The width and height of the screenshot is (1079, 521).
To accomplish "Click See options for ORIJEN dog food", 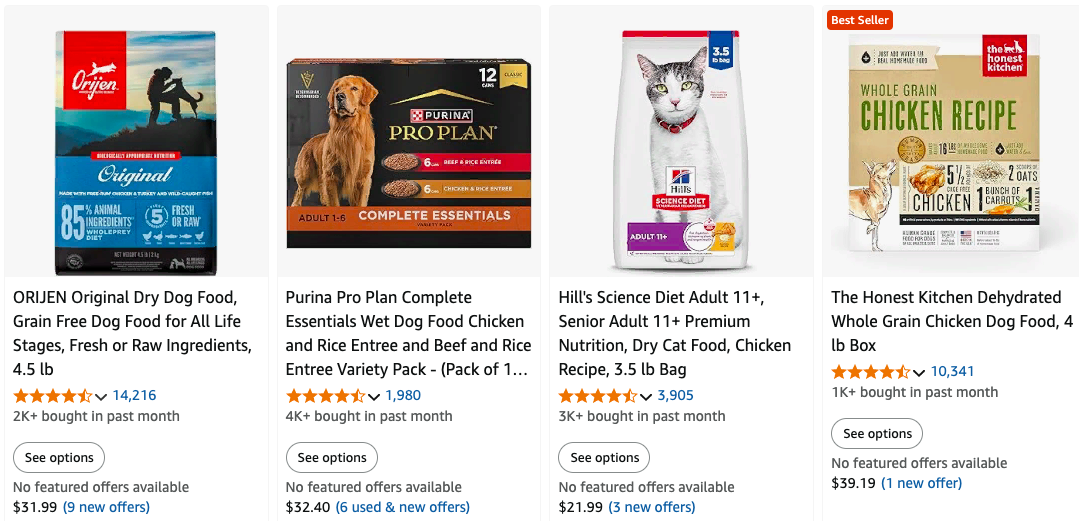I will (59, 458).
